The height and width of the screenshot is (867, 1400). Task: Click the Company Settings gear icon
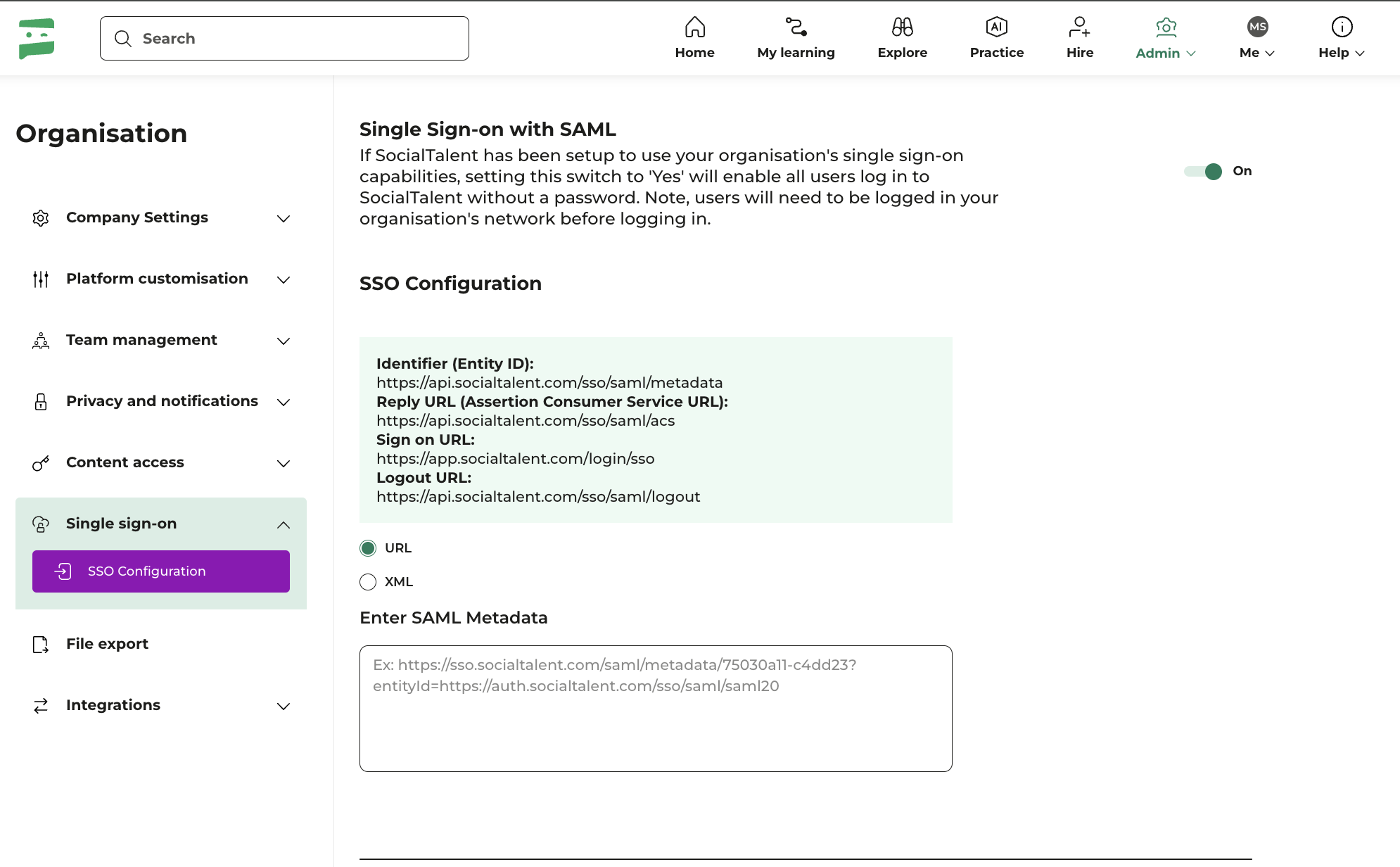pos(41,218)
